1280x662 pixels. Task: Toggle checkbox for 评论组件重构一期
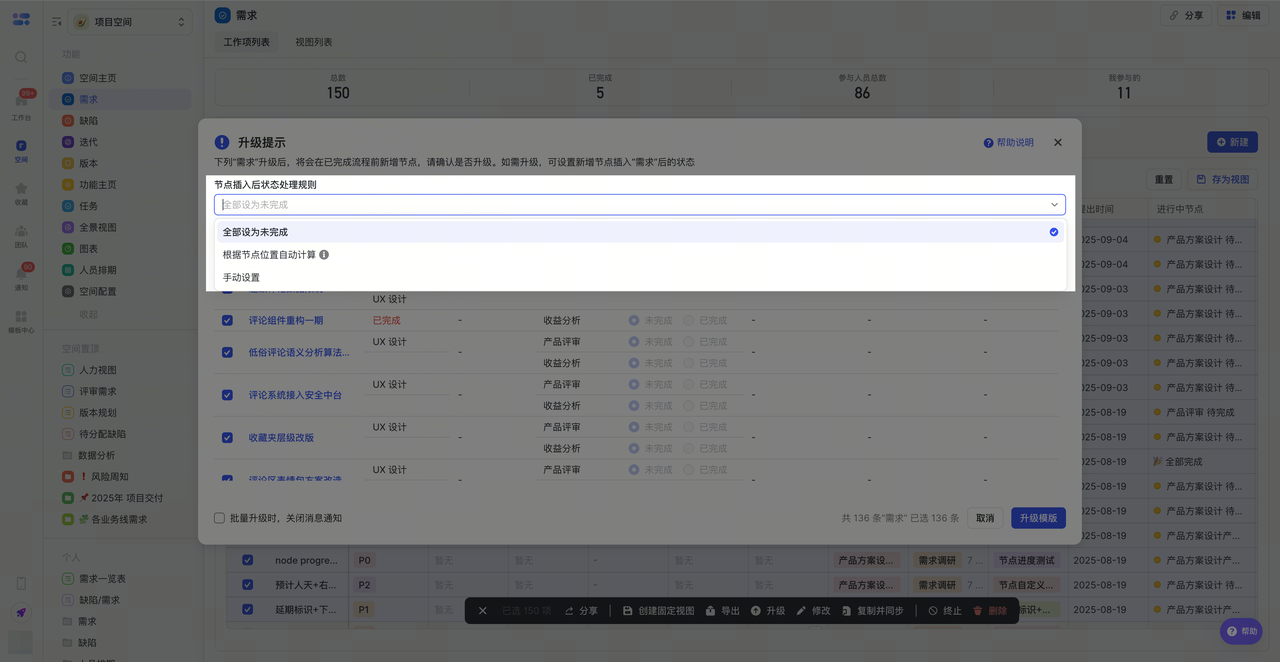click(x=227, y=320)
